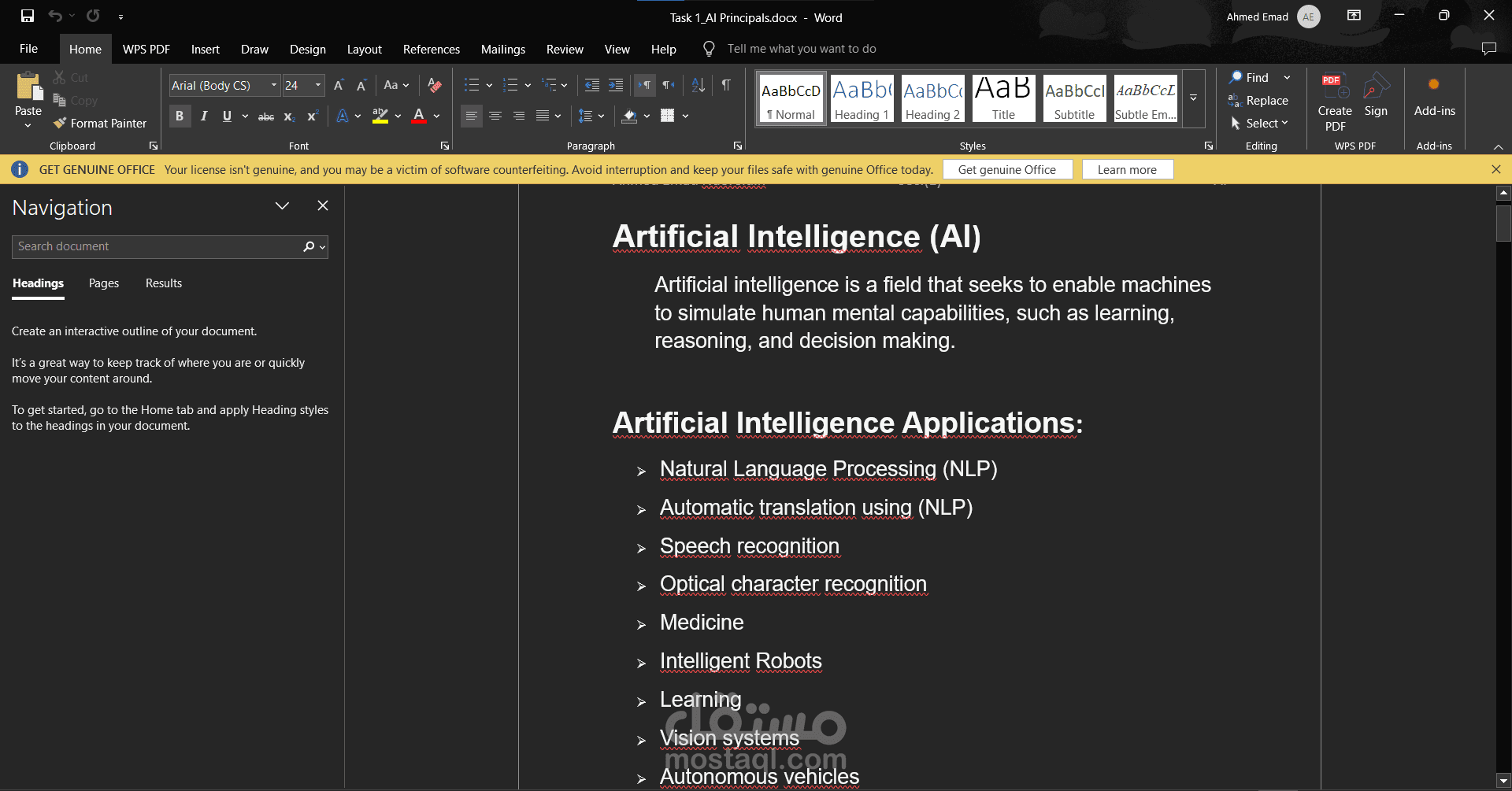This screenshot has height=791, width=1512.
Task: Click the Replace command
Action: pos(1258,101)
